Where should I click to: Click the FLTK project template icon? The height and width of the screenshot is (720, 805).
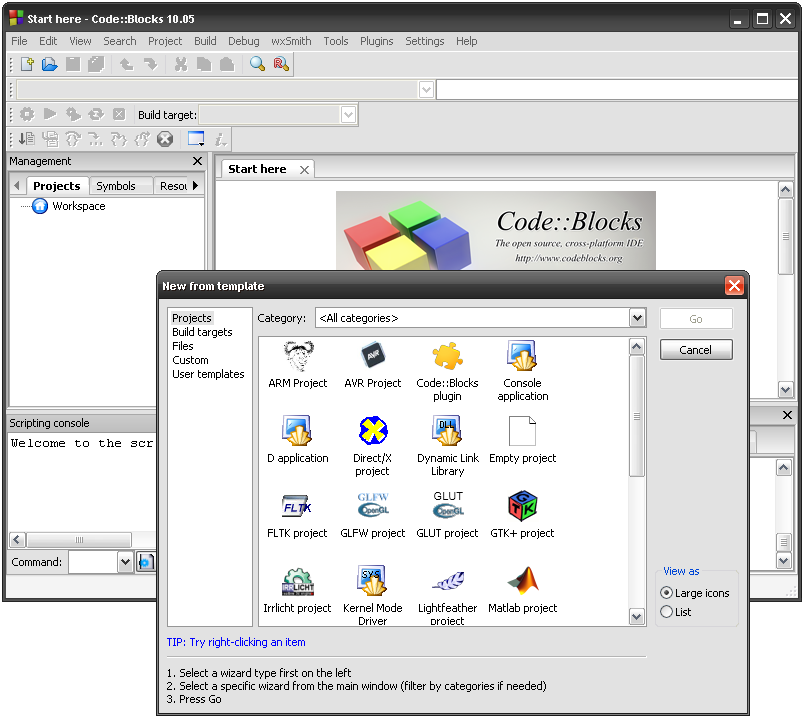pyautogui.click(x=297, y=505)
